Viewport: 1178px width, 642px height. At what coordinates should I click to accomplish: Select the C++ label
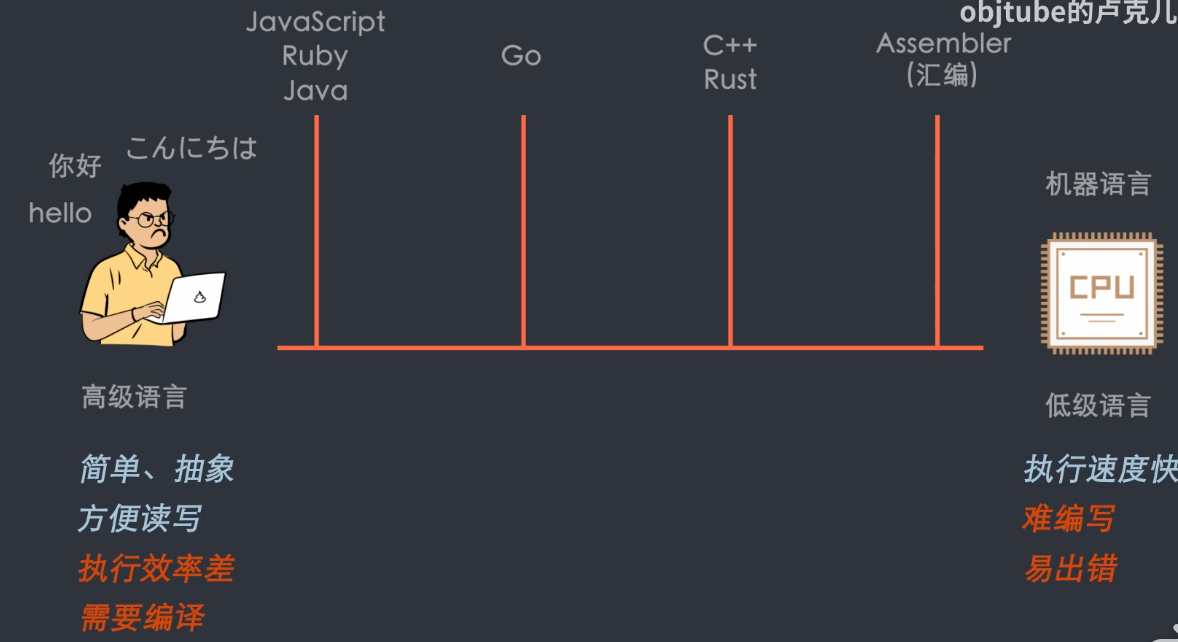[x=730, y=46]
